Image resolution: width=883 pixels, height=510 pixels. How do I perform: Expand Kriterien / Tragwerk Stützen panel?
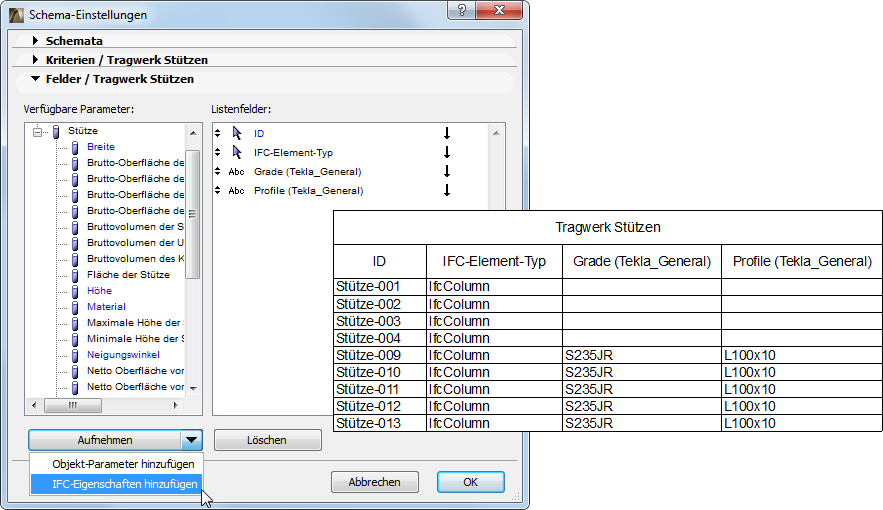[35, 60]
